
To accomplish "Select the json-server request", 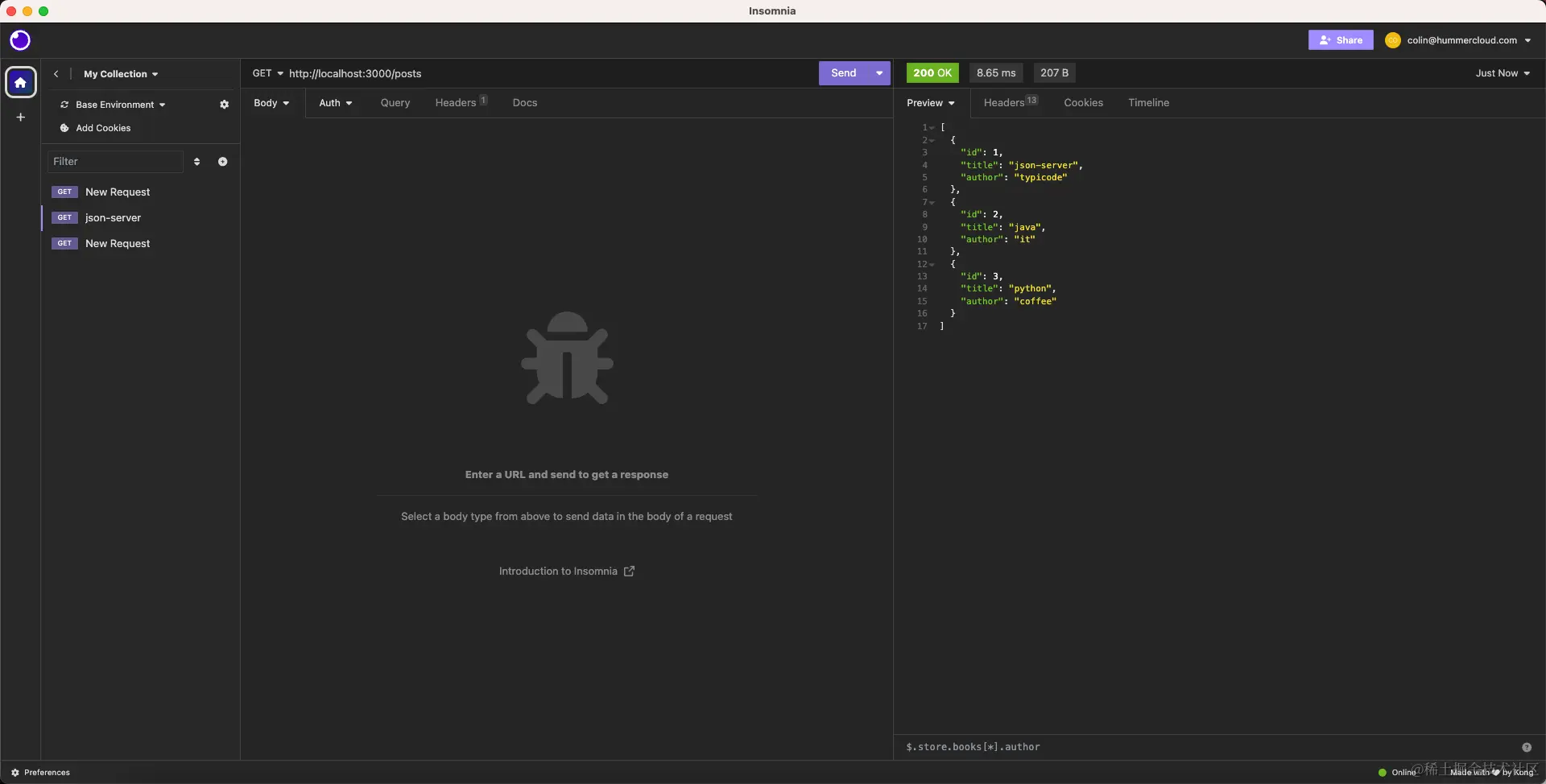I will (x=141, y=218).
